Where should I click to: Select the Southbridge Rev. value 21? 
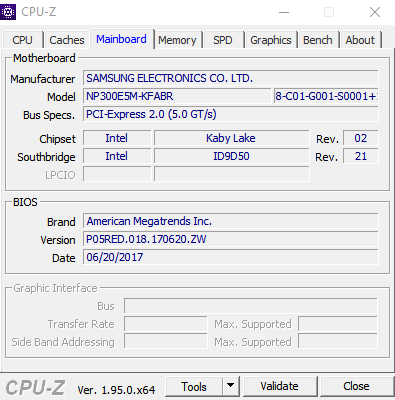tap(361, 156)
